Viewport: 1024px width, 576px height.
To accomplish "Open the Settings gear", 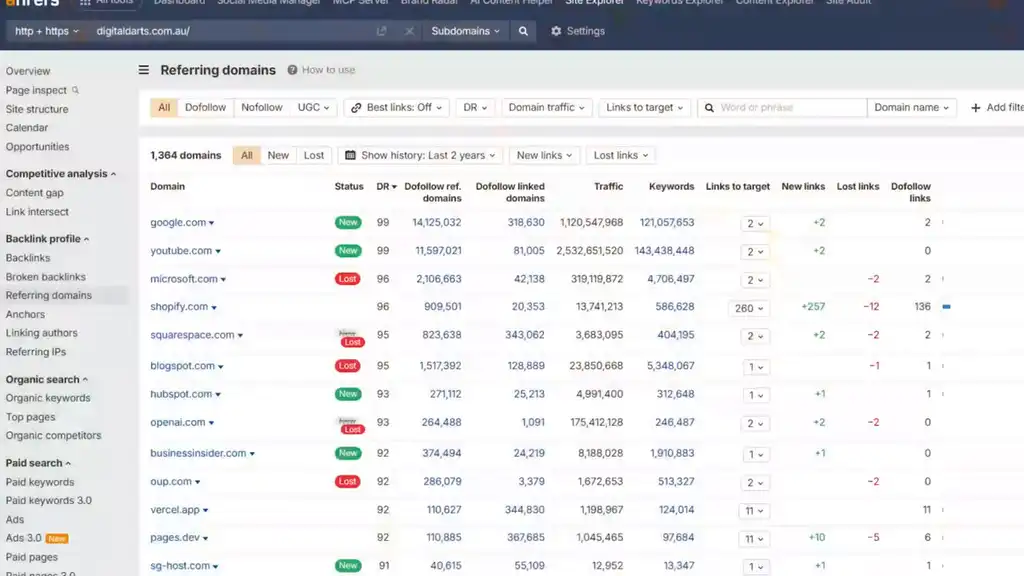I will click(556, 31).
